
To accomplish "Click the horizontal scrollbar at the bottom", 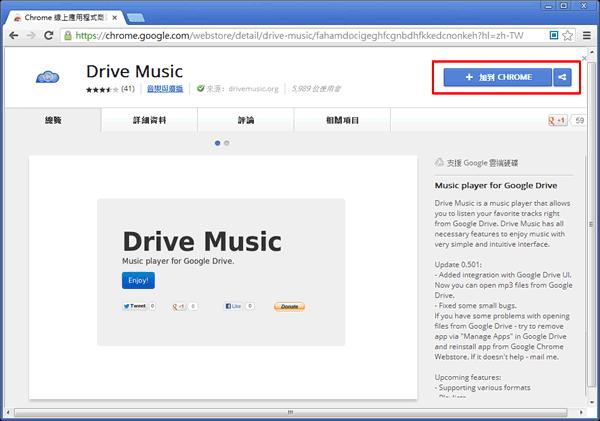I will point(290,412).
